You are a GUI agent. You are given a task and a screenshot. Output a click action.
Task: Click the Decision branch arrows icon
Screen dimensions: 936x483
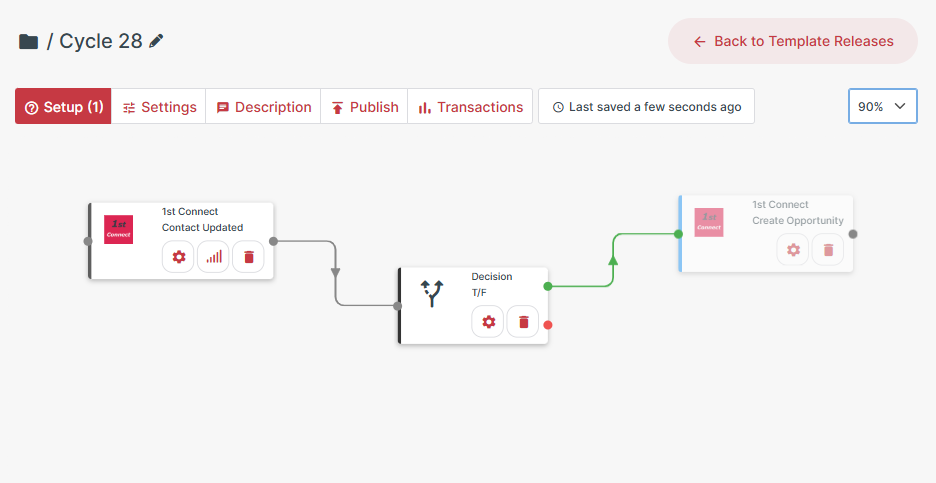point(432,293)
